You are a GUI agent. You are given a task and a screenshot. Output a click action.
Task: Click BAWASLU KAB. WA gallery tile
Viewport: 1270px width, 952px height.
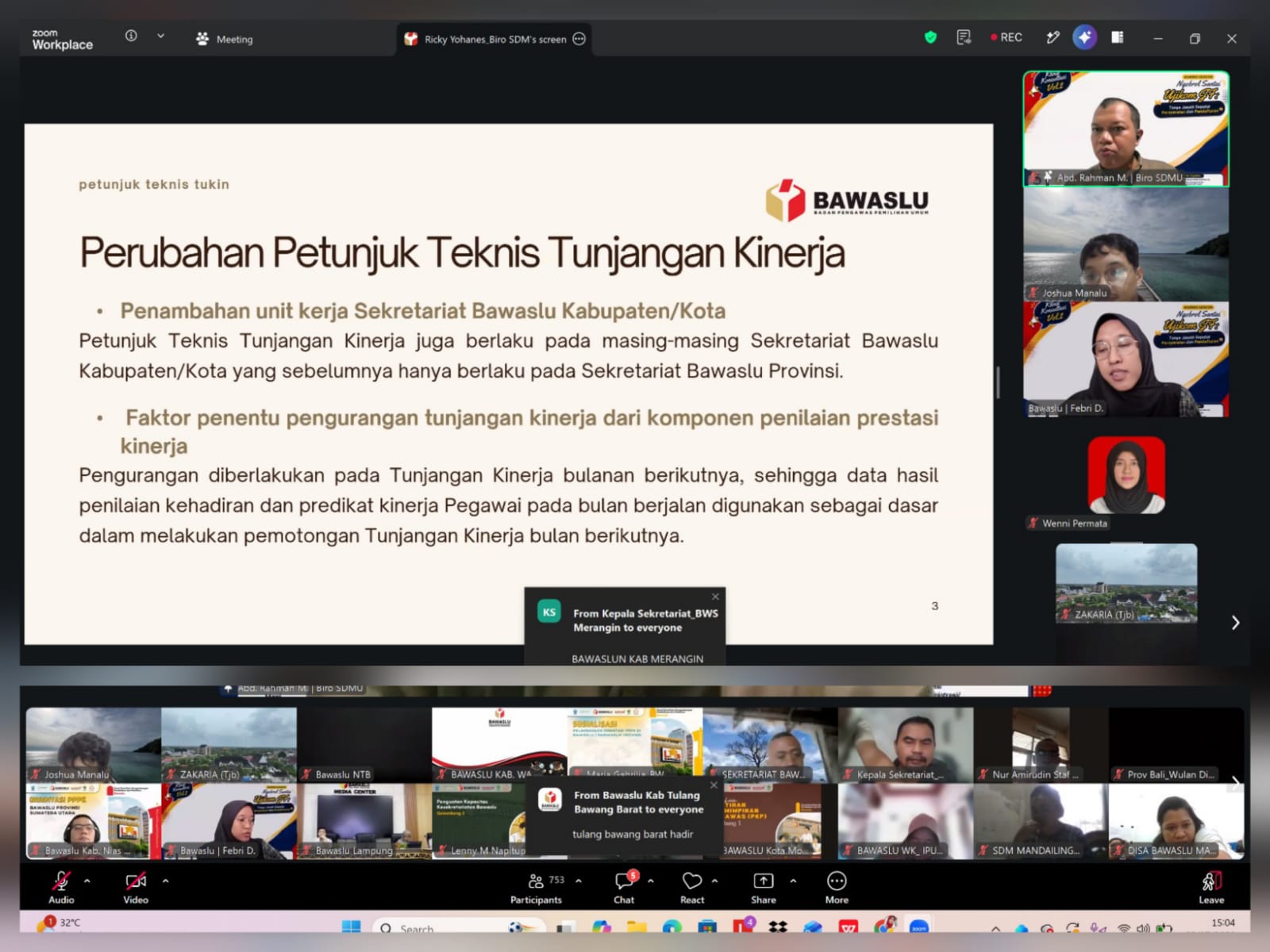pos(499,745)
